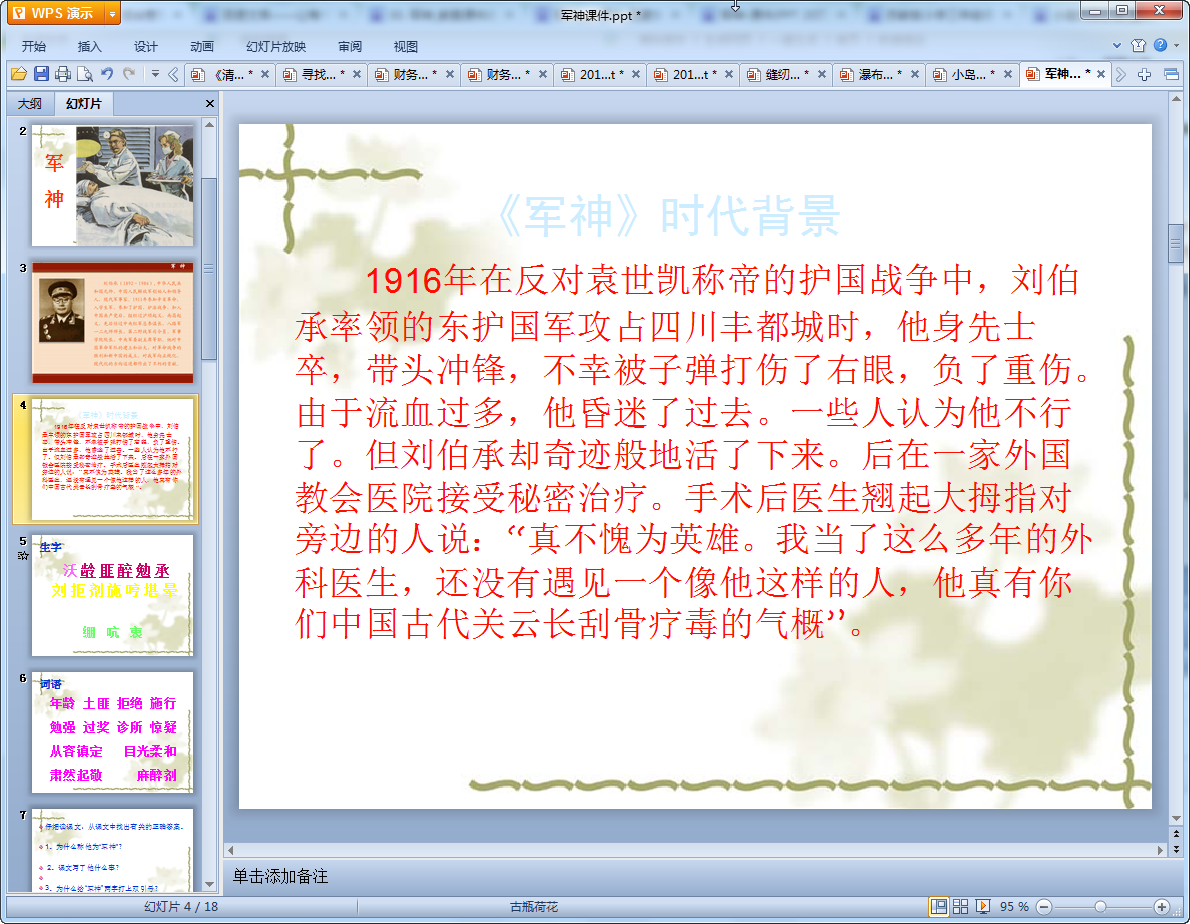Click the thumbnail pane scrollbar up arrow

(209, 124)
